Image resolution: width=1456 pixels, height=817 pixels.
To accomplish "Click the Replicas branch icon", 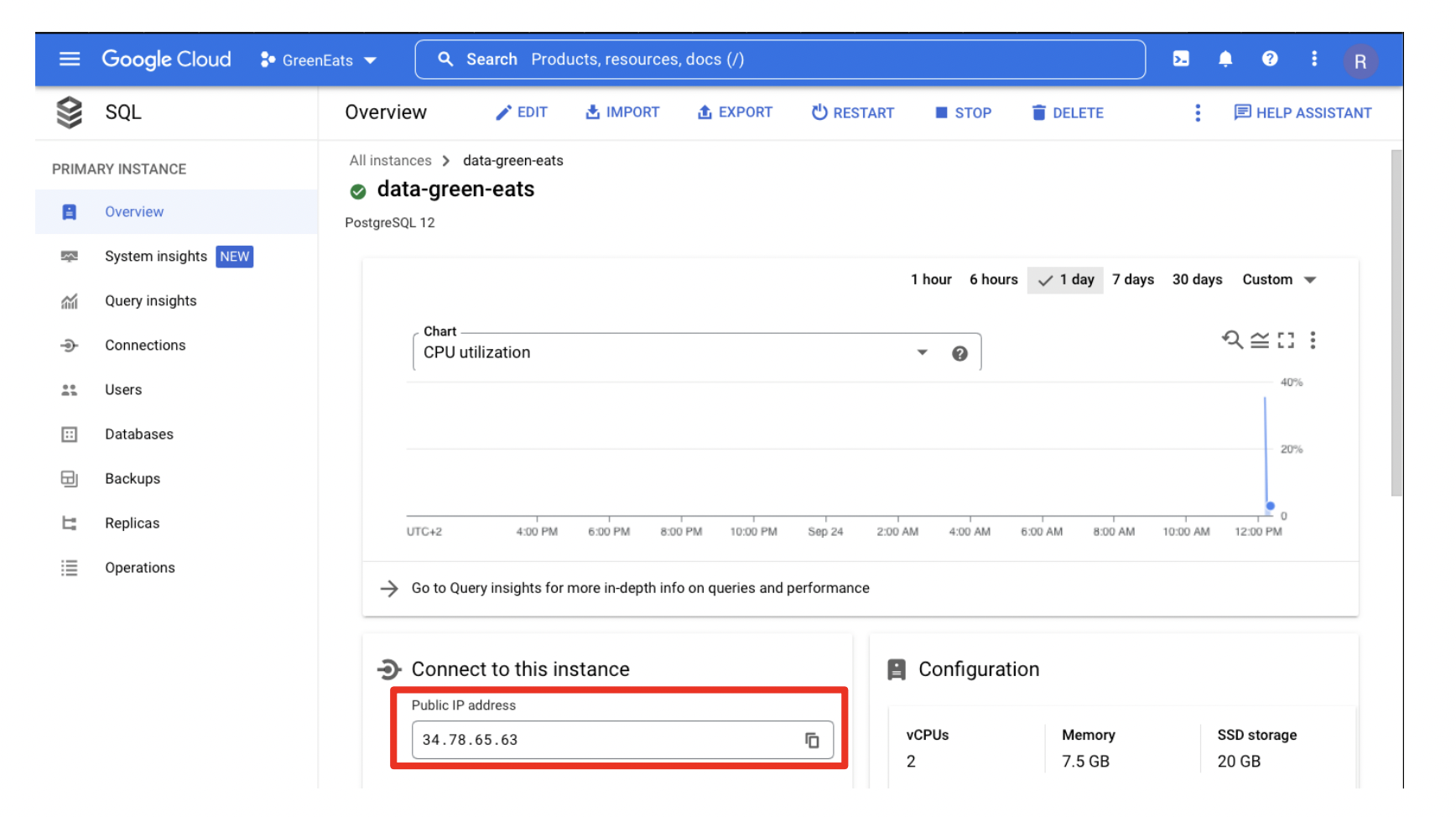I will (70, 523).
